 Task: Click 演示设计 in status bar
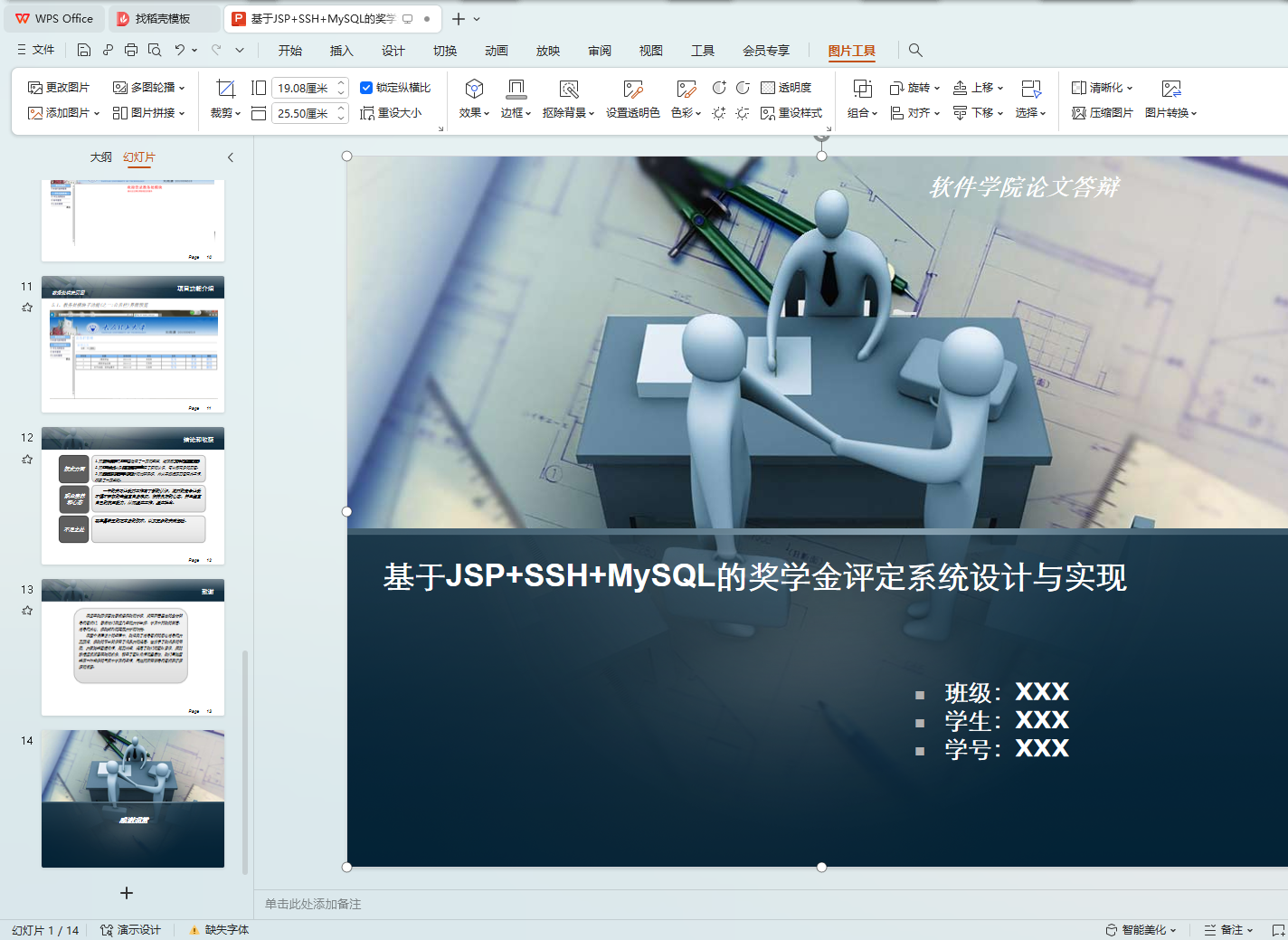[131, 930]
